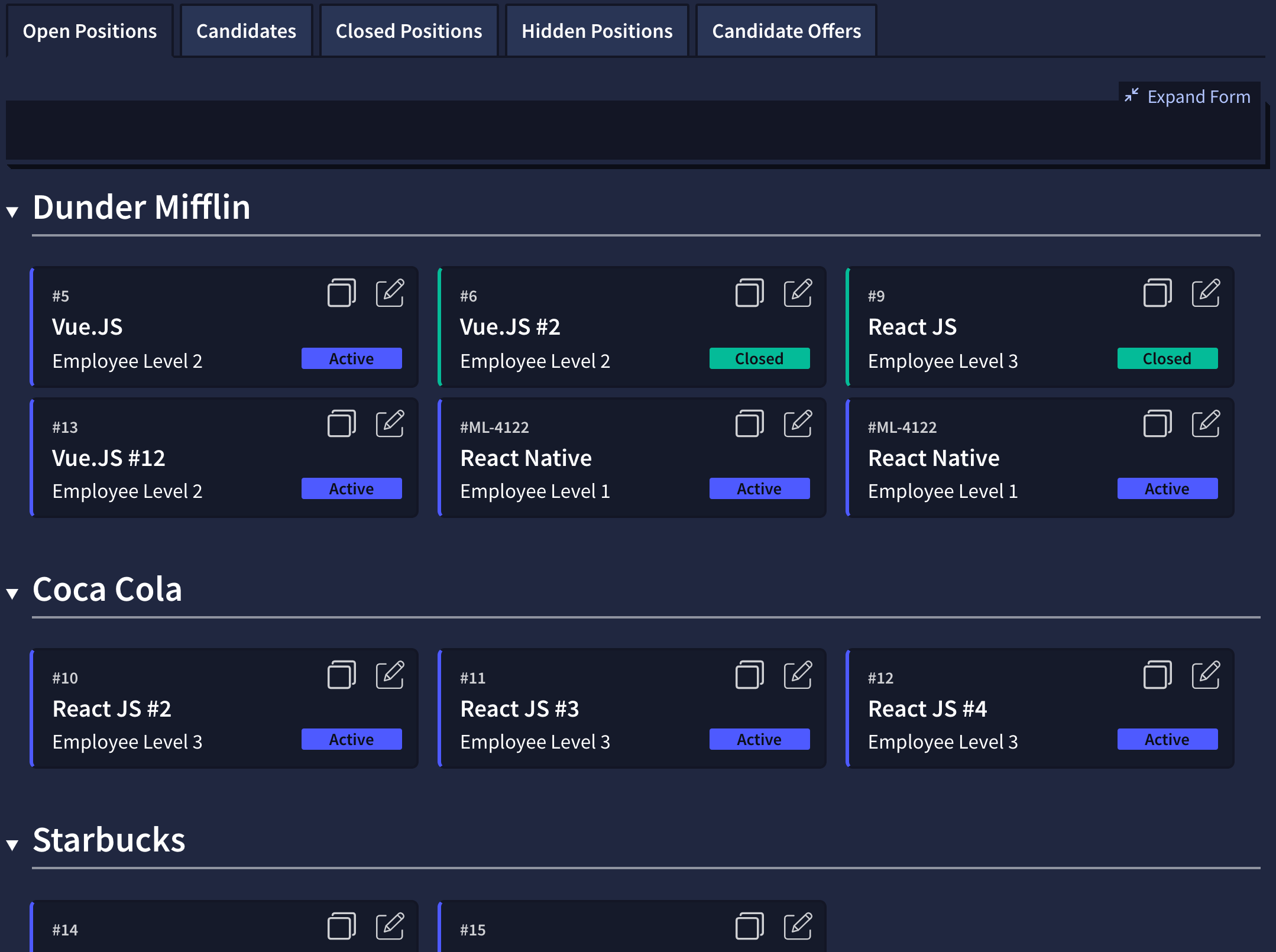
Task: Switch to the Closed Positions tab
Action: point(409,31)
